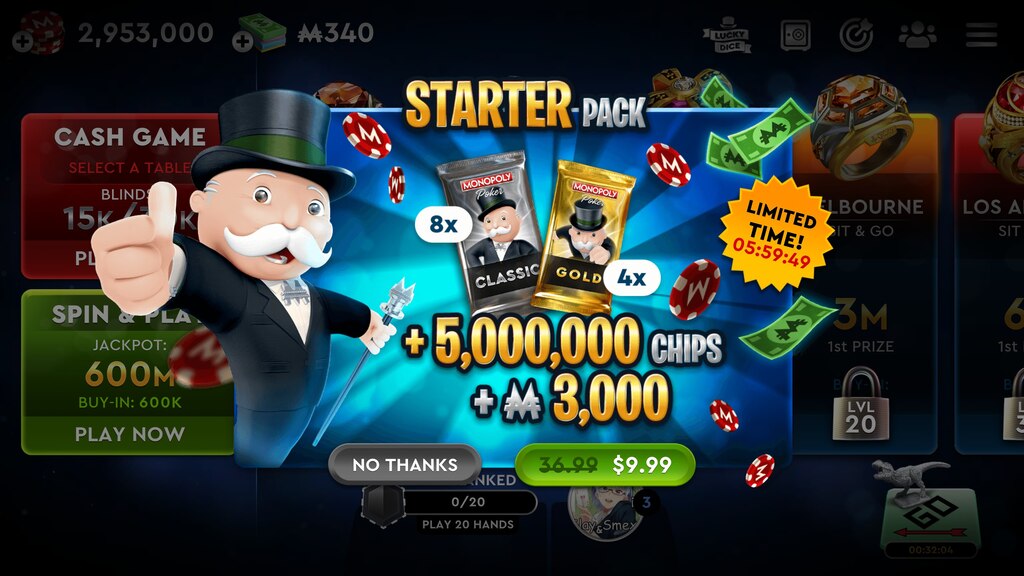The width and height of the screenshot is (1024, 576).
Task: Open the Lucky Dice icon
Action: click(727, 35)
